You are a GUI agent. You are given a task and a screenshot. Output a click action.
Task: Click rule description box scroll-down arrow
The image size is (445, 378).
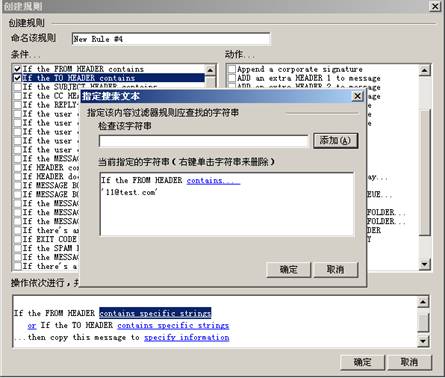(x=423, y=341)
